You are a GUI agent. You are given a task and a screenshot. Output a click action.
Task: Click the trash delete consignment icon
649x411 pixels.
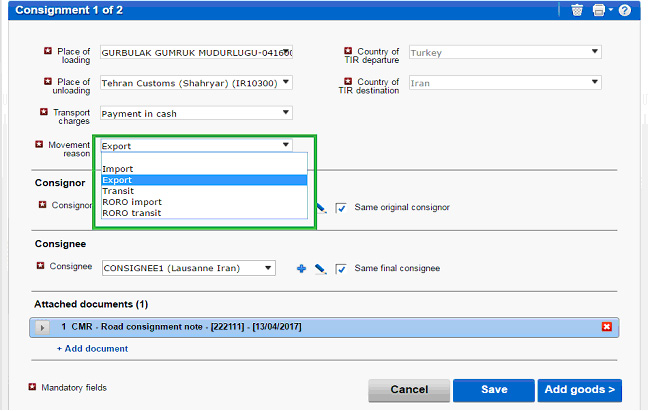pos(577,10)
